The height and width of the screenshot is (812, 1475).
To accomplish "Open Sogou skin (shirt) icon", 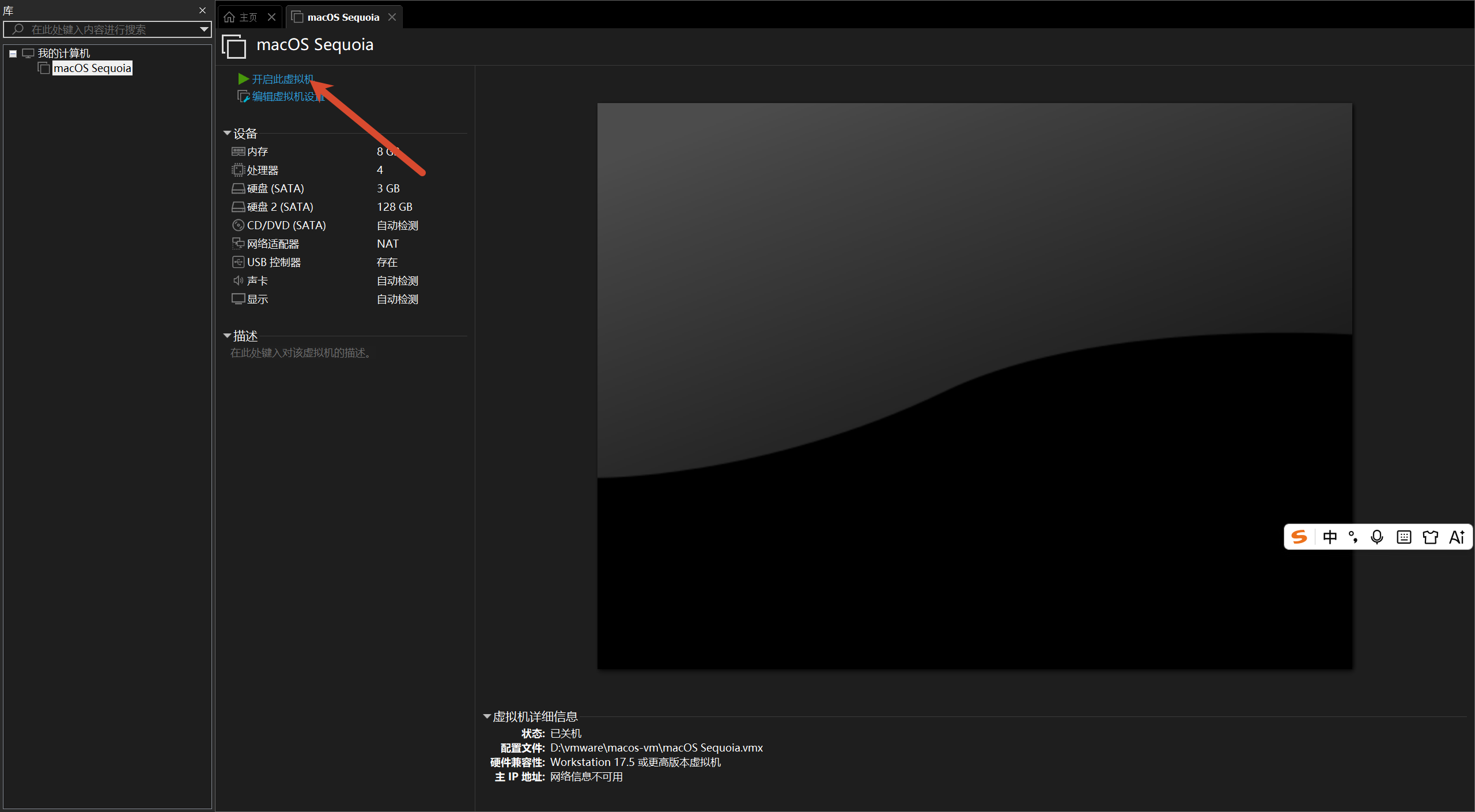I will click(x=1430, y=537).
